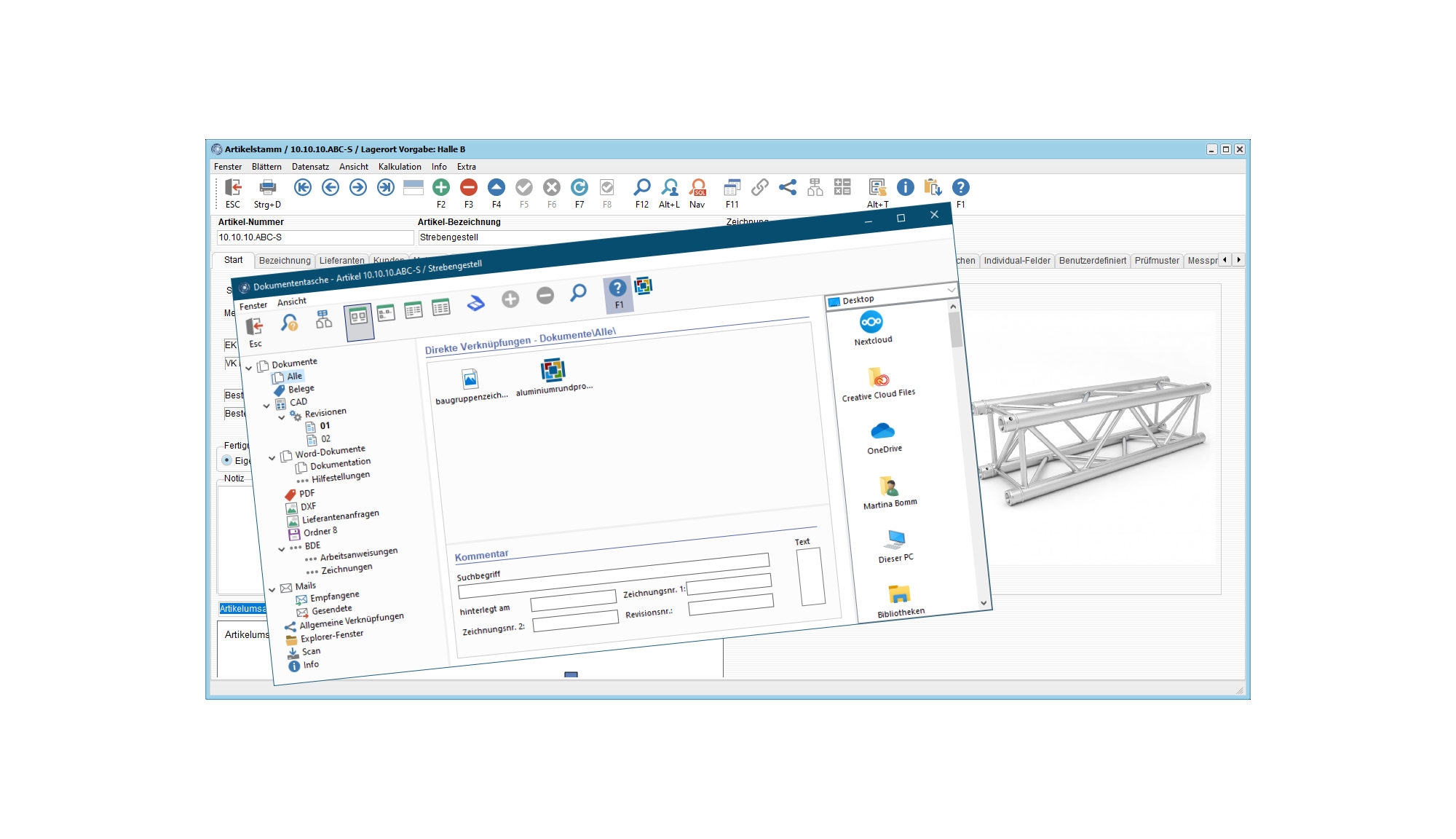Click the printer icon labeled Strg+D
This screenshot has height=839, width=1456.
click(267, 188)
